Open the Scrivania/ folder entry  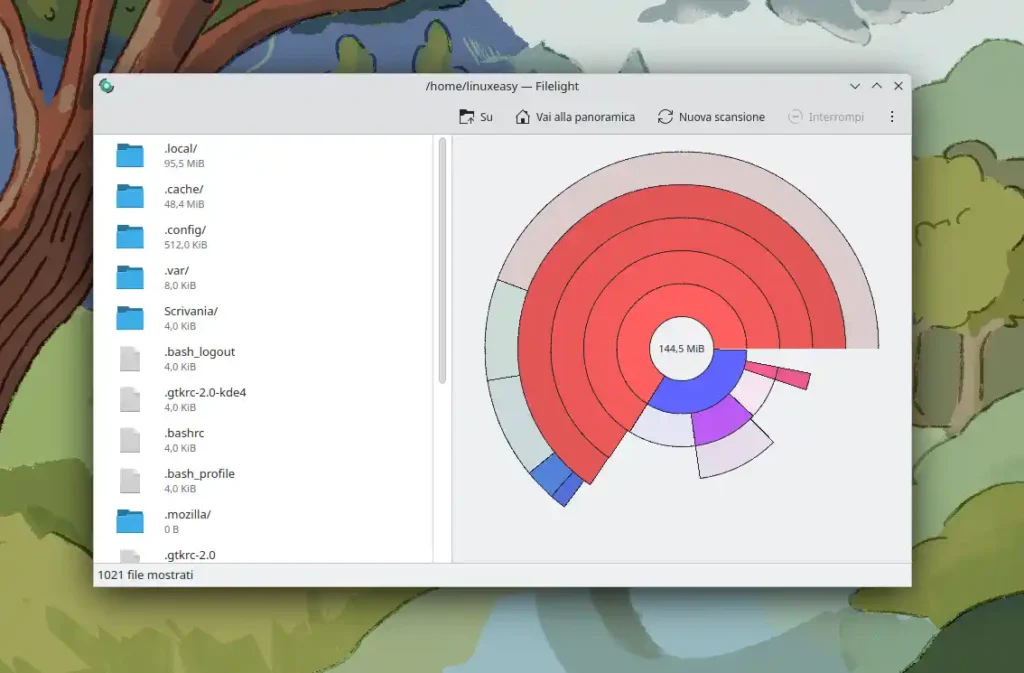click(190, 311)
